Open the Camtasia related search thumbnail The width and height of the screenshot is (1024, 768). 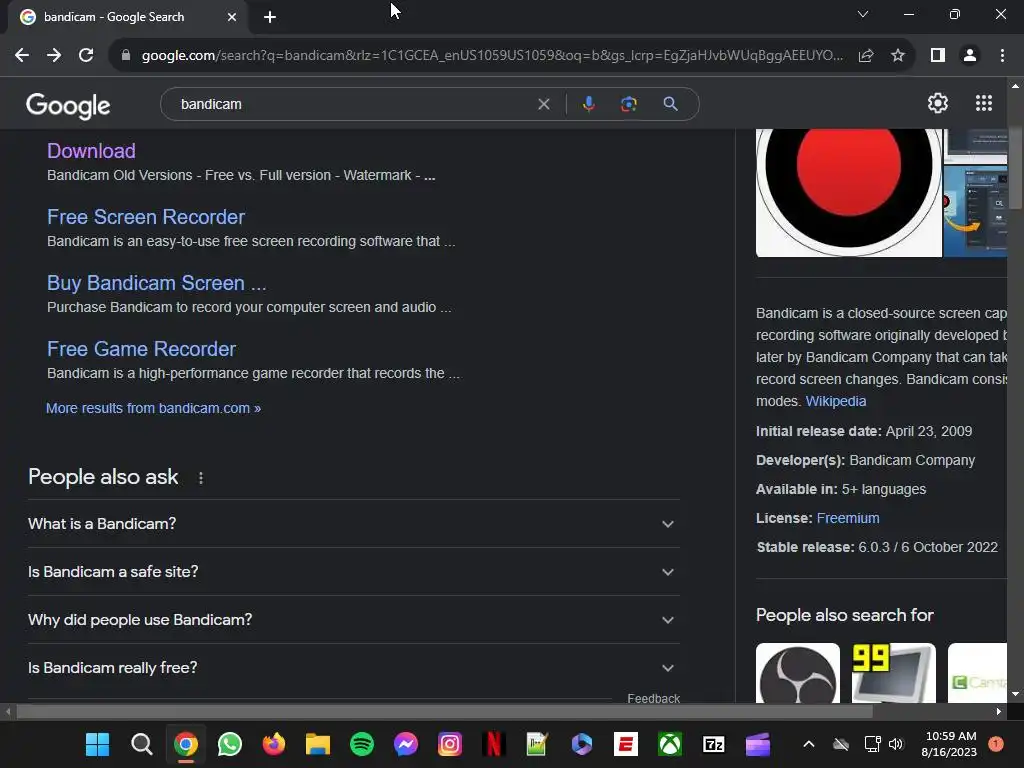click(x=978, y=673)
